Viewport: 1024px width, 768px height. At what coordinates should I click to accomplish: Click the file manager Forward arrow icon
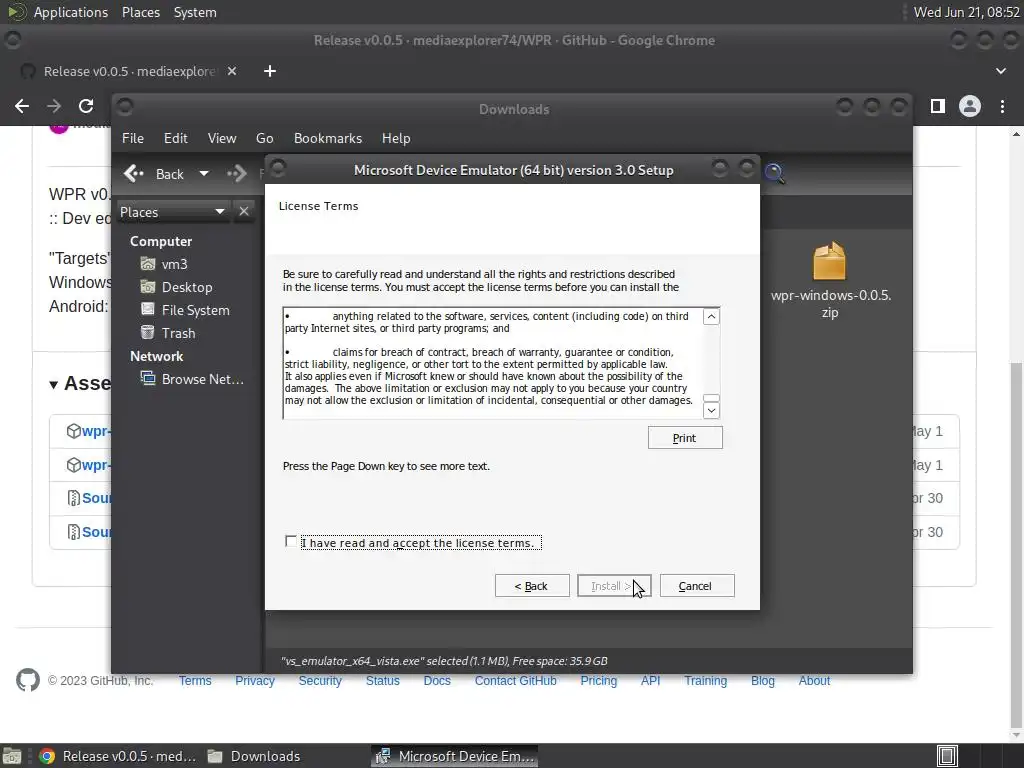[x=236, y=174]
